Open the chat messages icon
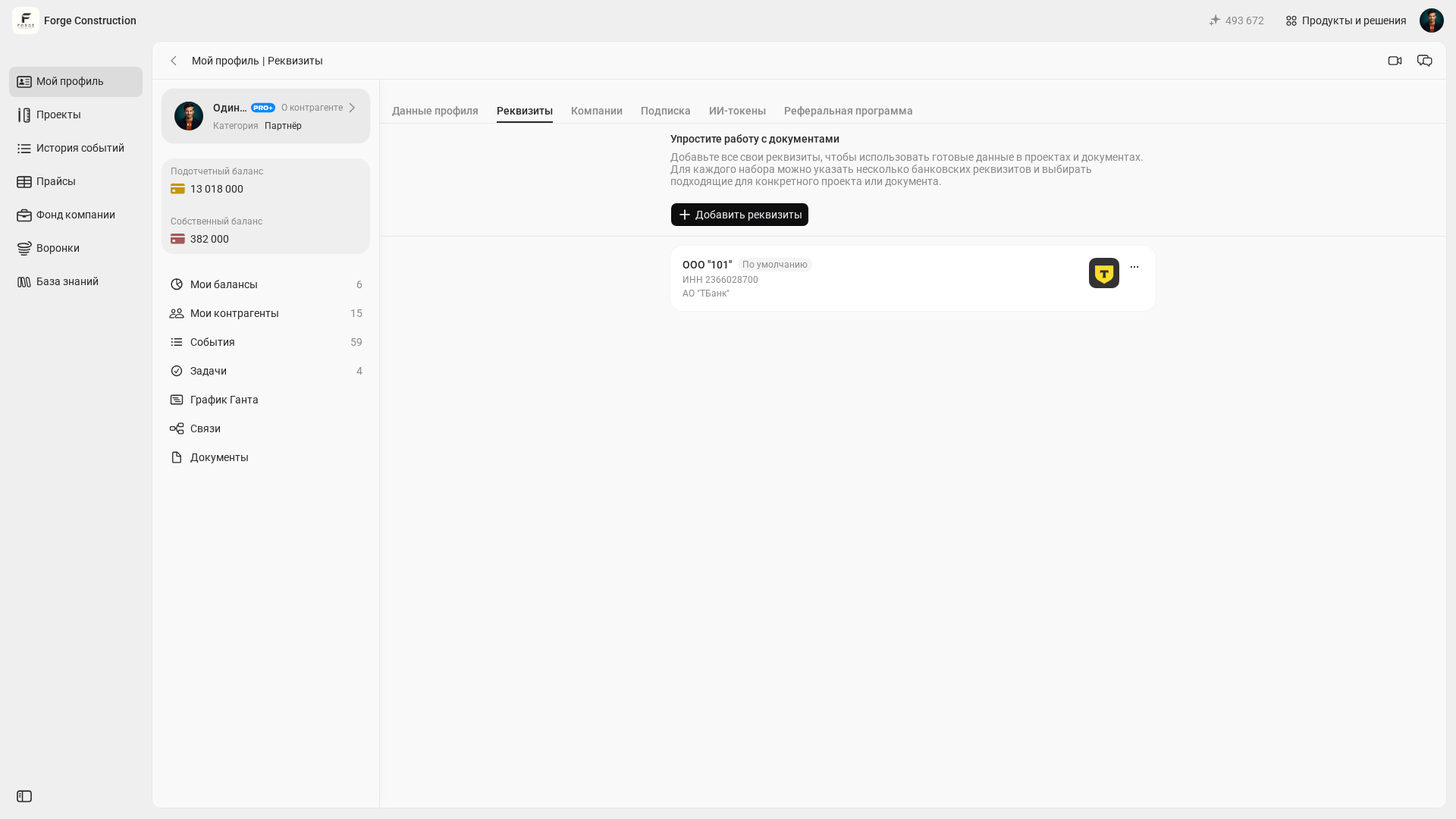 pos(1425,61)
